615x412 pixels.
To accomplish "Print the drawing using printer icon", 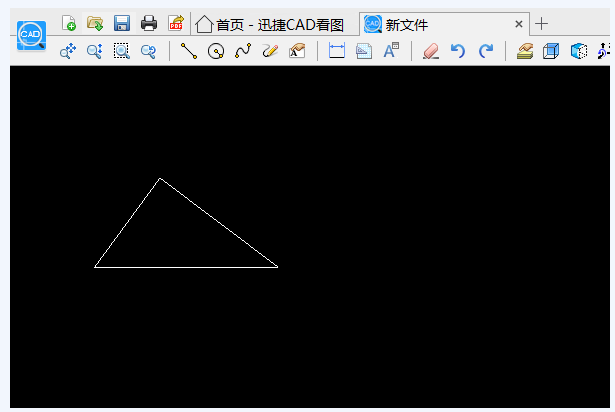I will point(149,23).
